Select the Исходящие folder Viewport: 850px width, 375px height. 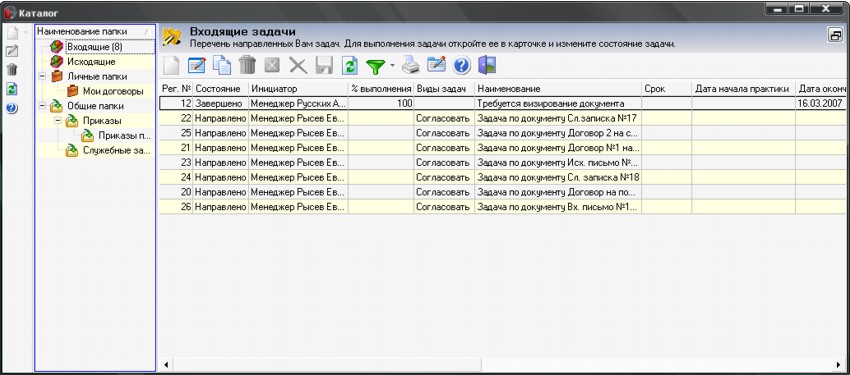91,62
